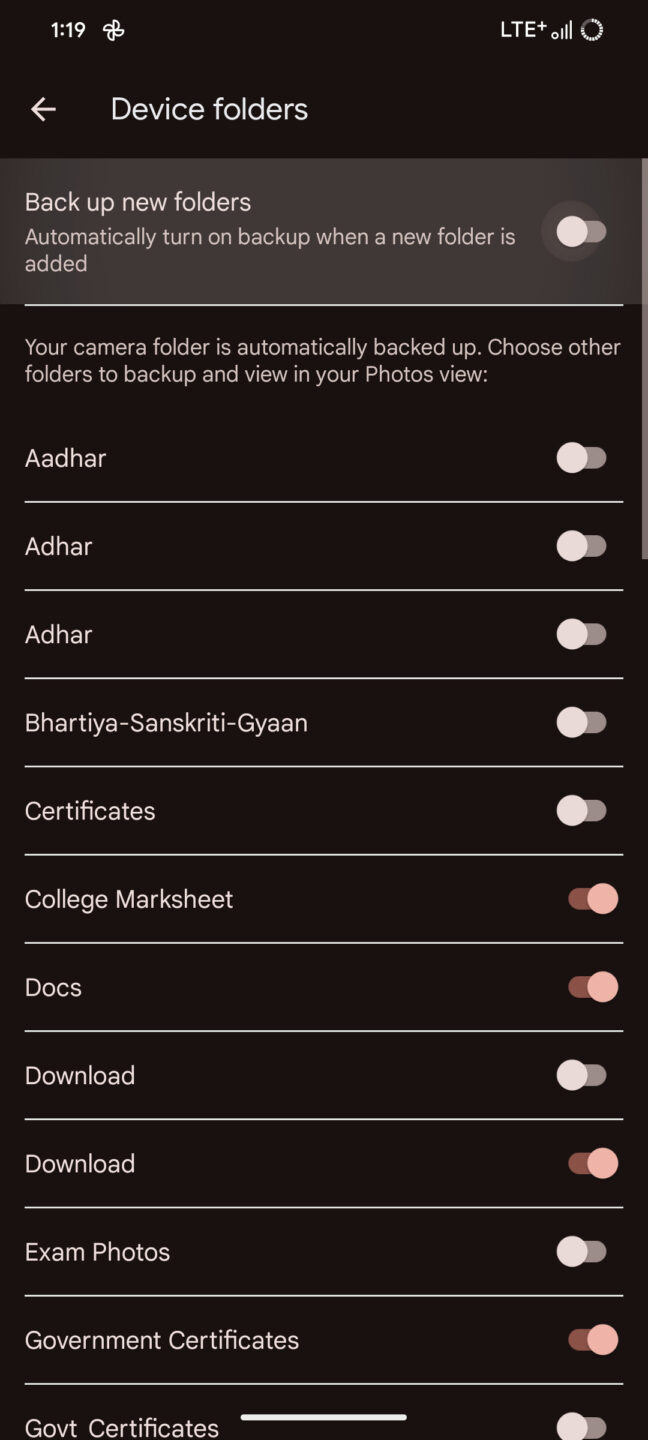Turn off the enabled Download folder toggle

pyautogui.click(x=593, y=1163)
